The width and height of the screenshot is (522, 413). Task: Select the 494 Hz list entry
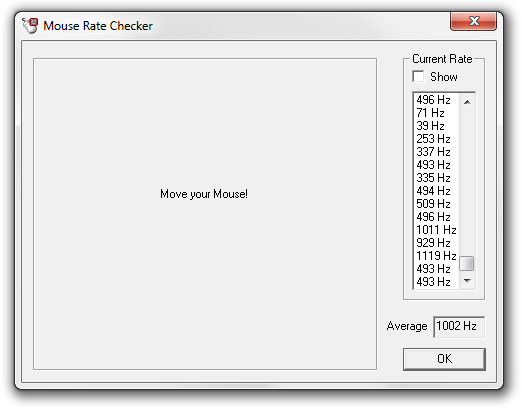coord(436,191)
